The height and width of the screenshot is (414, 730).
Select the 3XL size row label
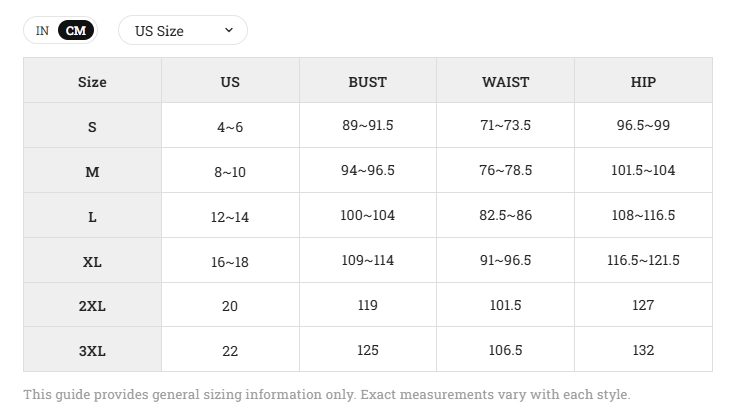tap(92, 350)
